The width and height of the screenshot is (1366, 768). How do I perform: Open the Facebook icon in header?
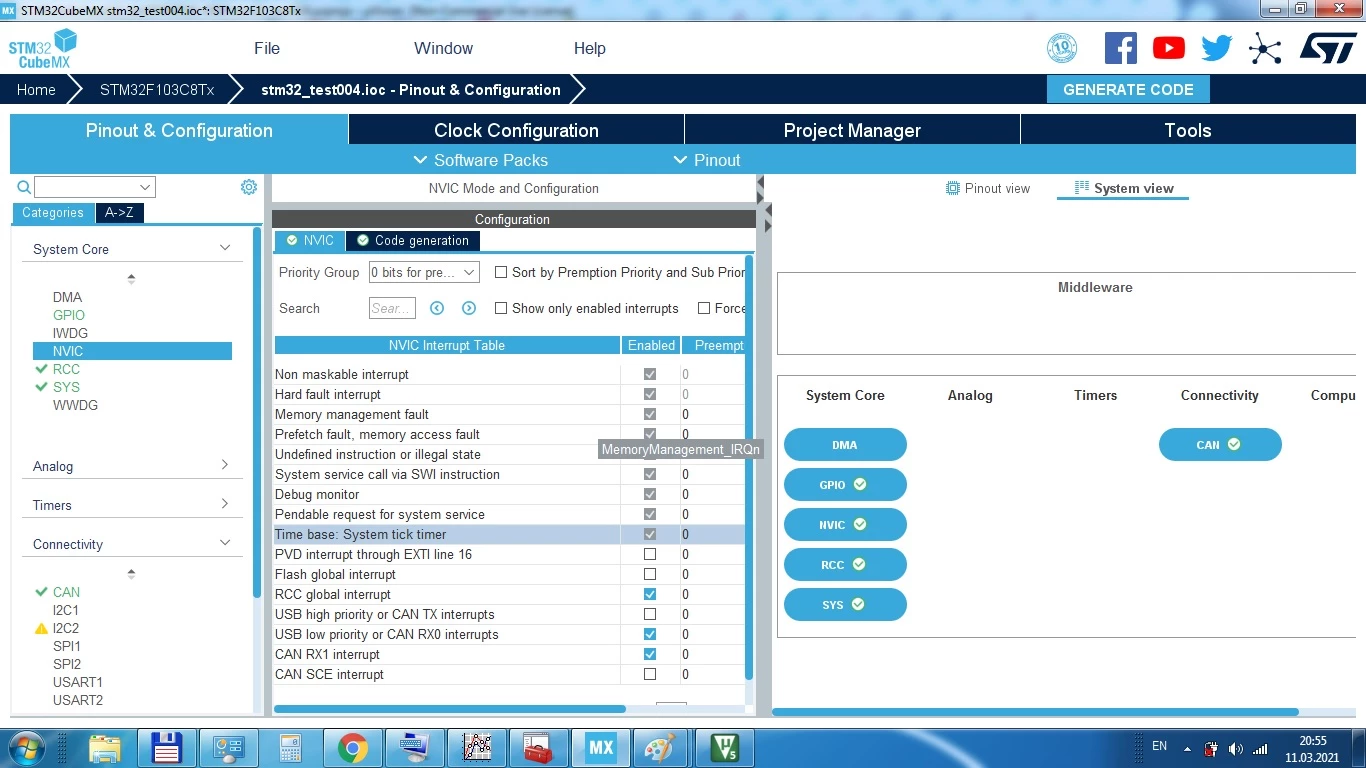point(1120,48)
